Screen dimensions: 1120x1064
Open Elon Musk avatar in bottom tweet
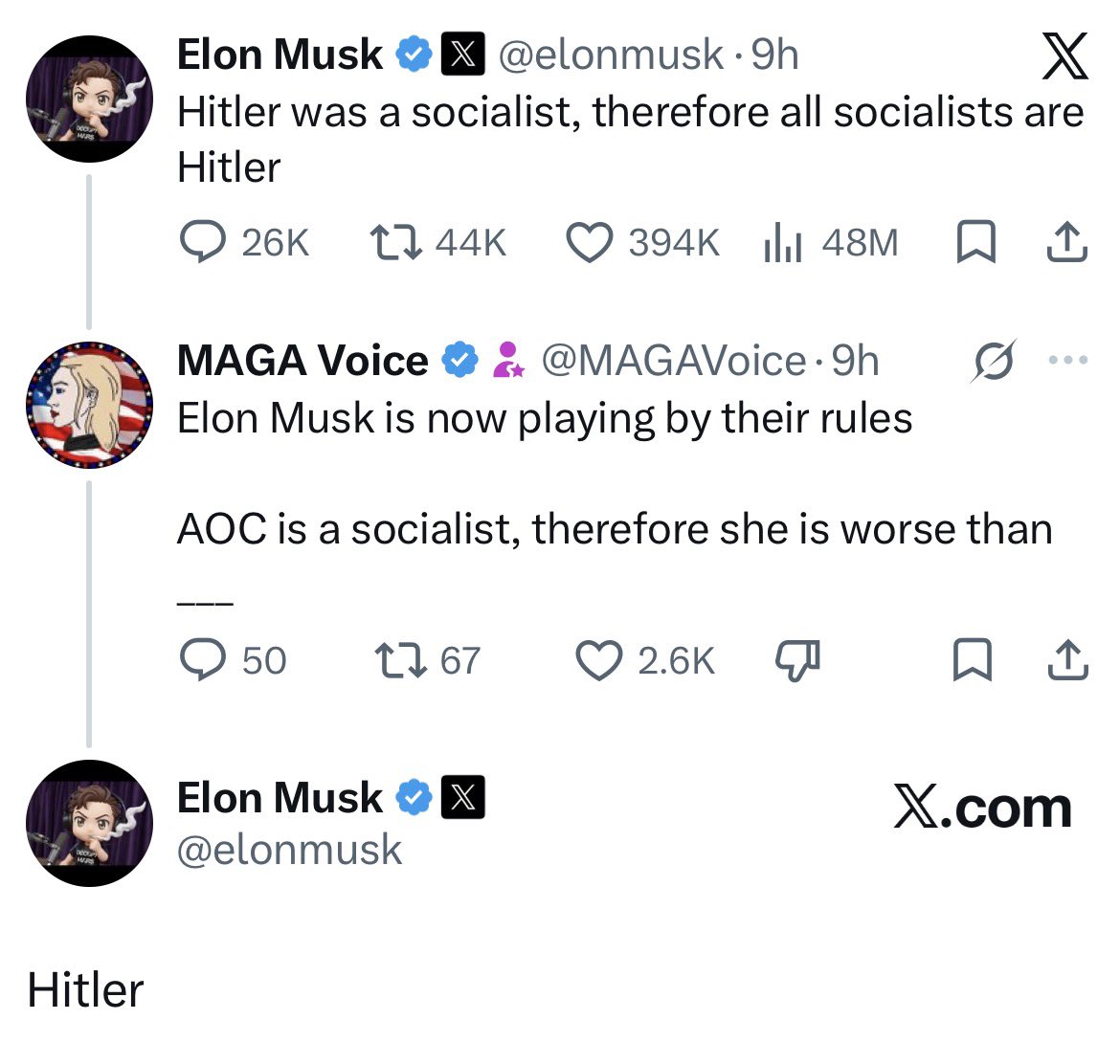coord(89,823)
